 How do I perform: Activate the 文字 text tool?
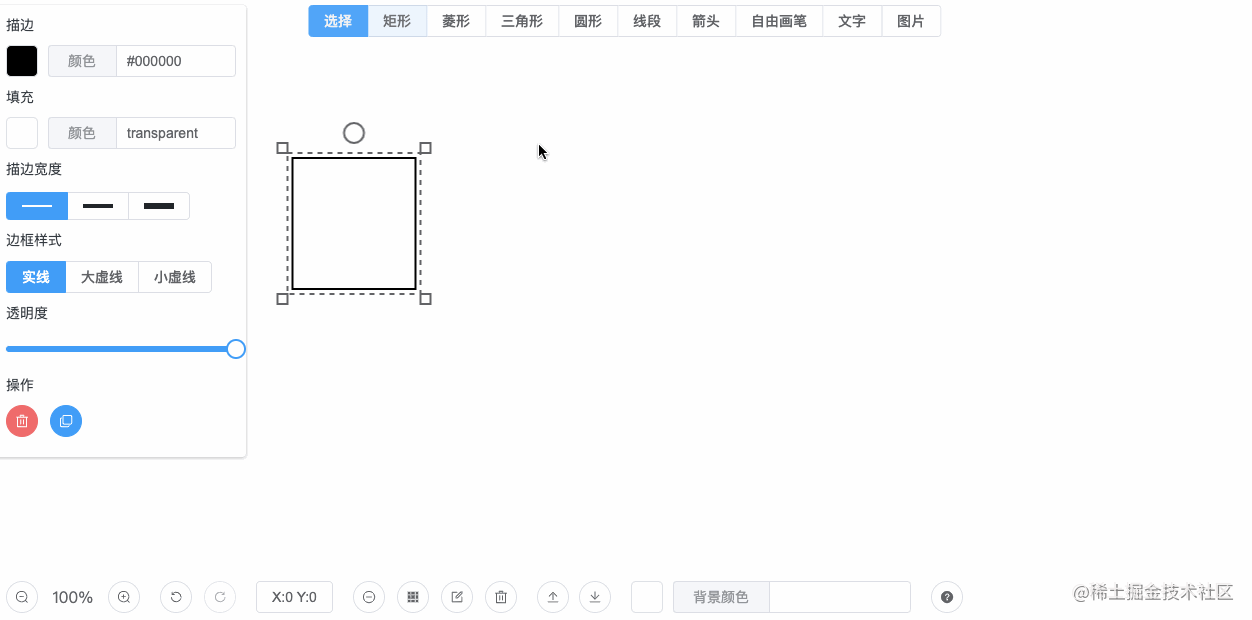(852, 21)
